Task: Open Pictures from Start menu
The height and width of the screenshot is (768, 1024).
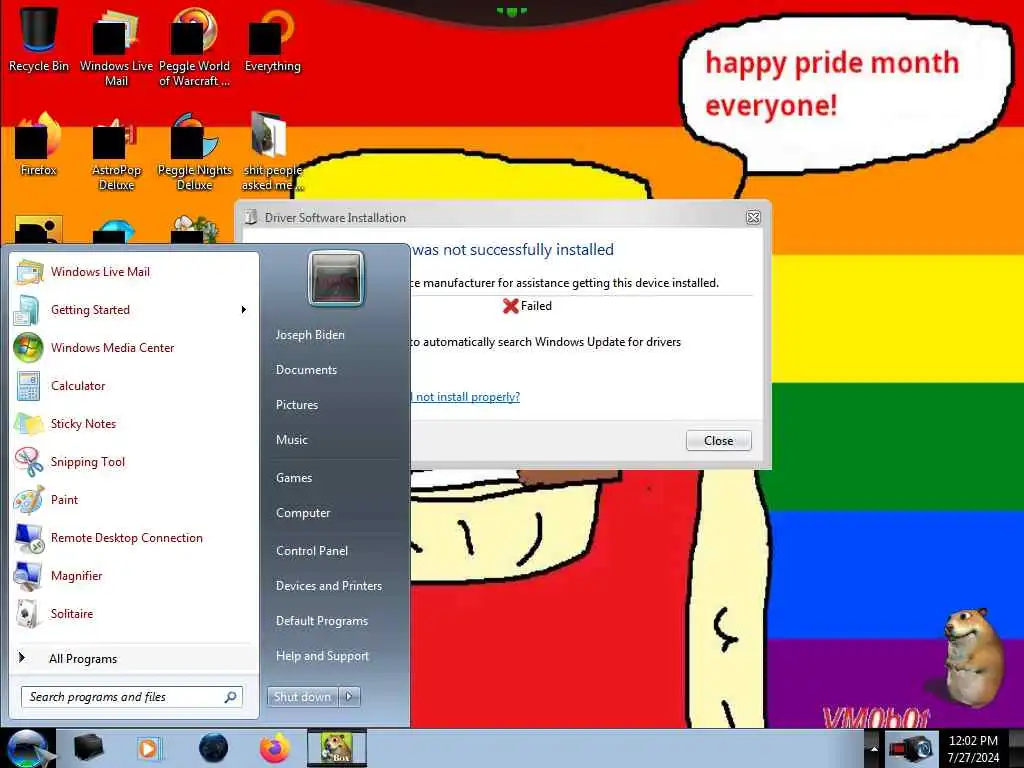Action: pos(296,405)
